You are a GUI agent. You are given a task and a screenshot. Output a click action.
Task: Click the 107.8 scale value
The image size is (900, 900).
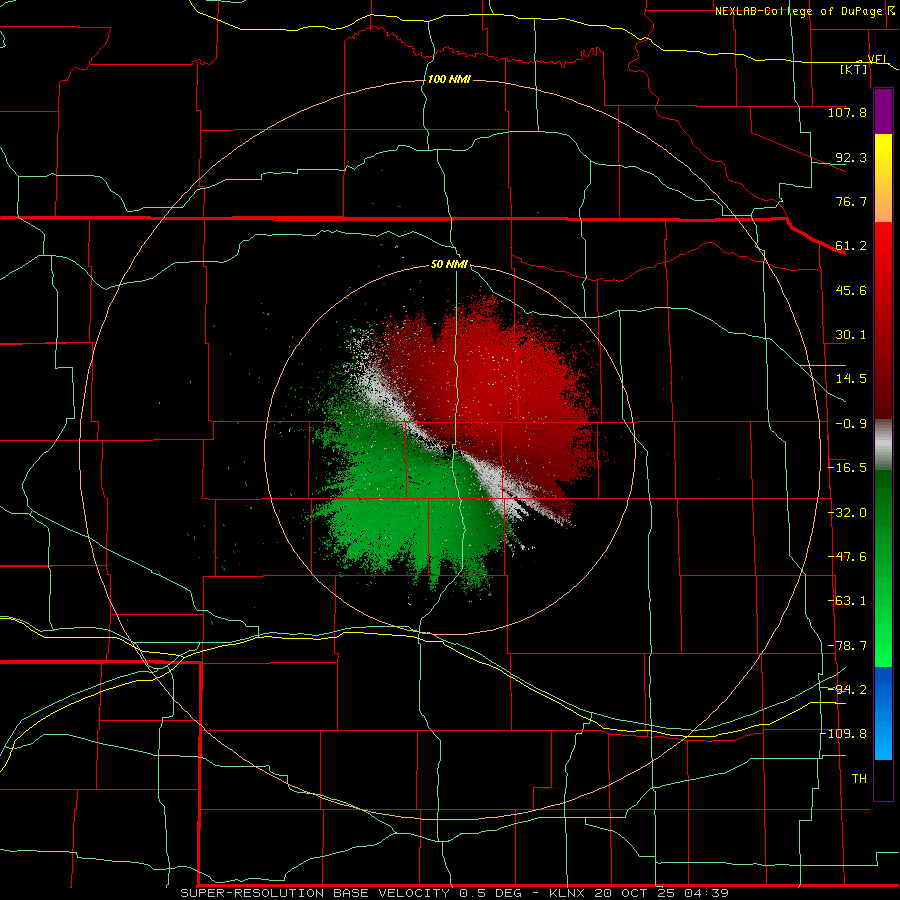point(847,112)
